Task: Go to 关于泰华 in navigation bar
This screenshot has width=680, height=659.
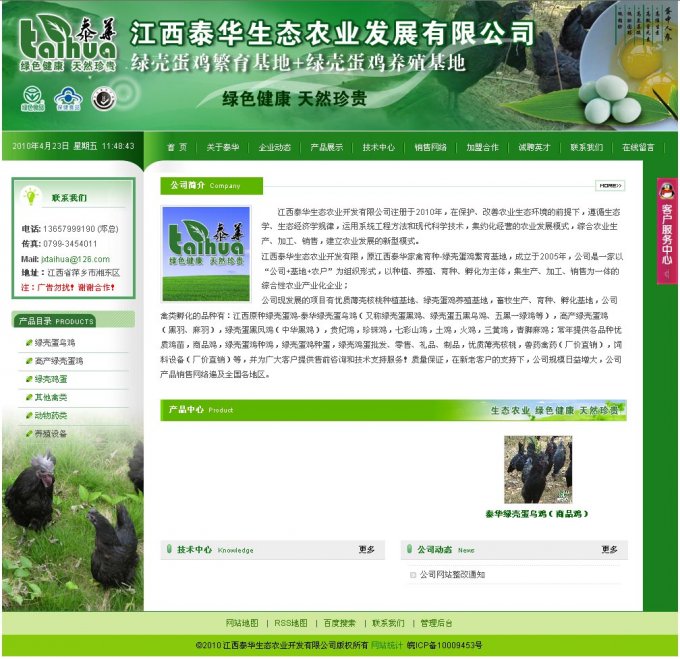Action: point(223,147)
